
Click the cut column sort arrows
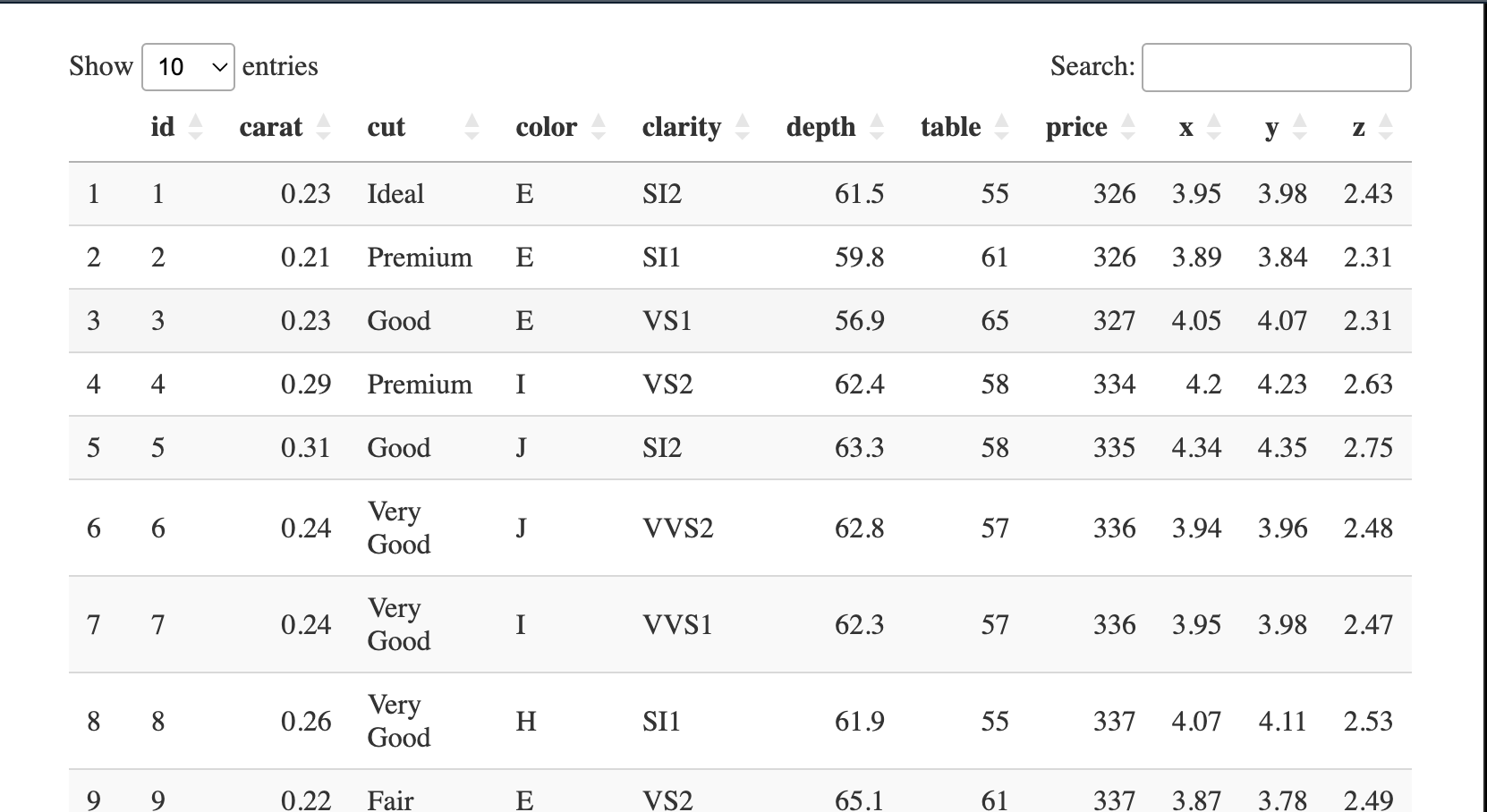pyautogui.click(x=472, y=128)
